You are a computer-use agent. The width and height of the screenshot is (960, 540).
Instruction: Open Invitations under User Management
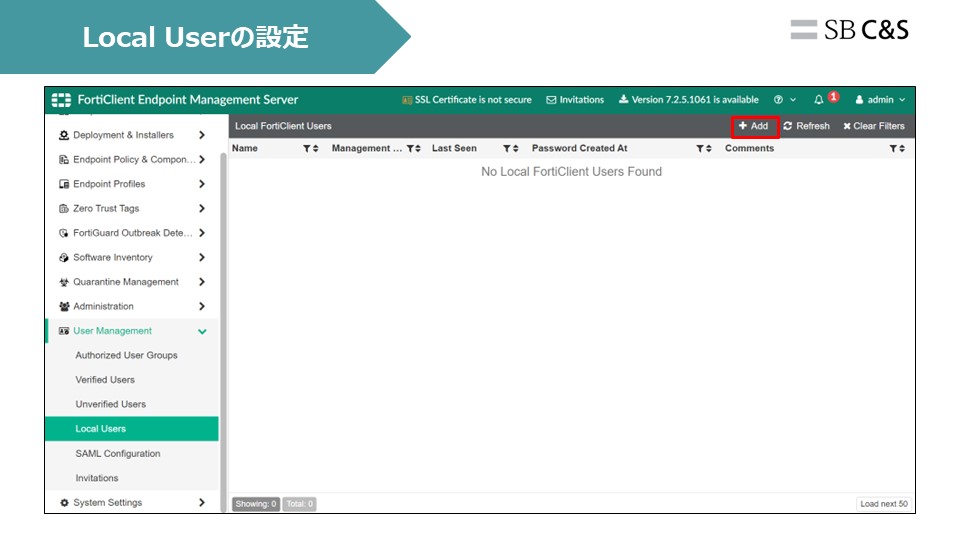pos(97,478)
